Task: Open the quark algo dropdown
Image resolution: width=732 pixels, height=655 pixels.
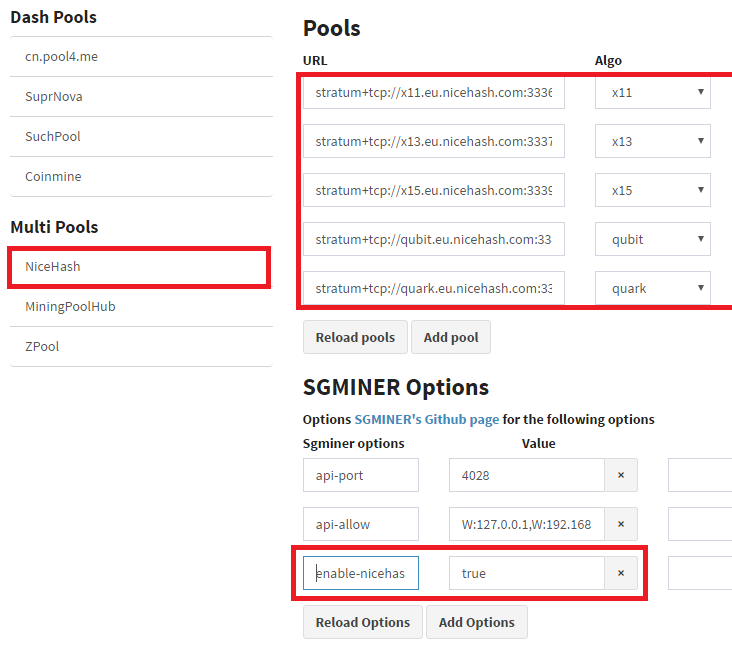Action: pos(653,288)
